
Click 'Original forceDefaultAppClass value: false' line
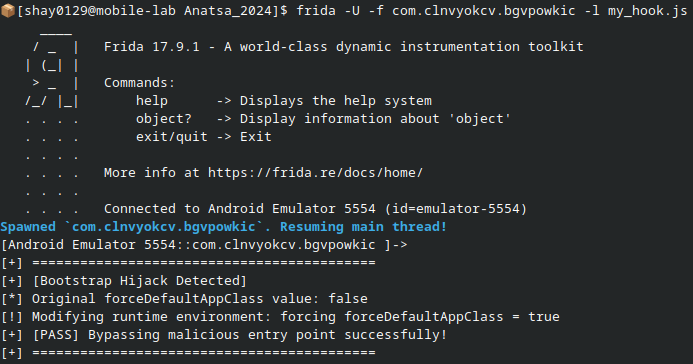pos(184,299)
